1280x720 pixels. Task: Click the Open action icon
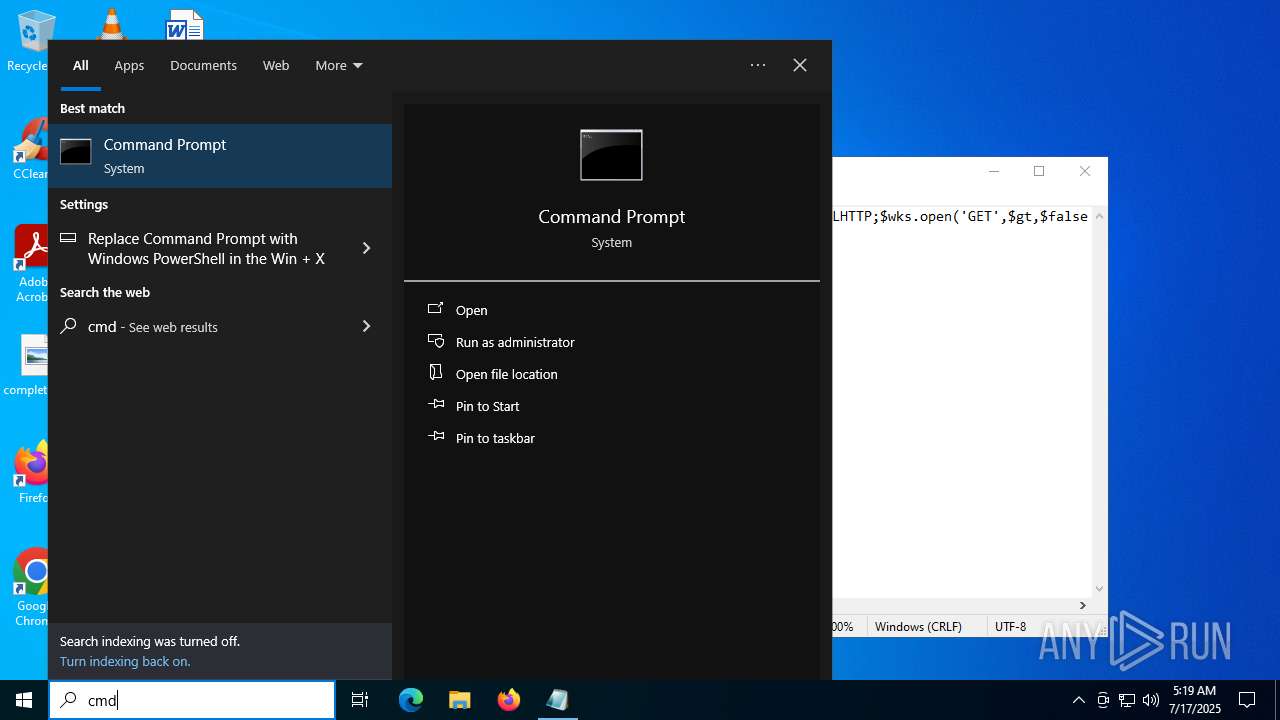[436, 310]
